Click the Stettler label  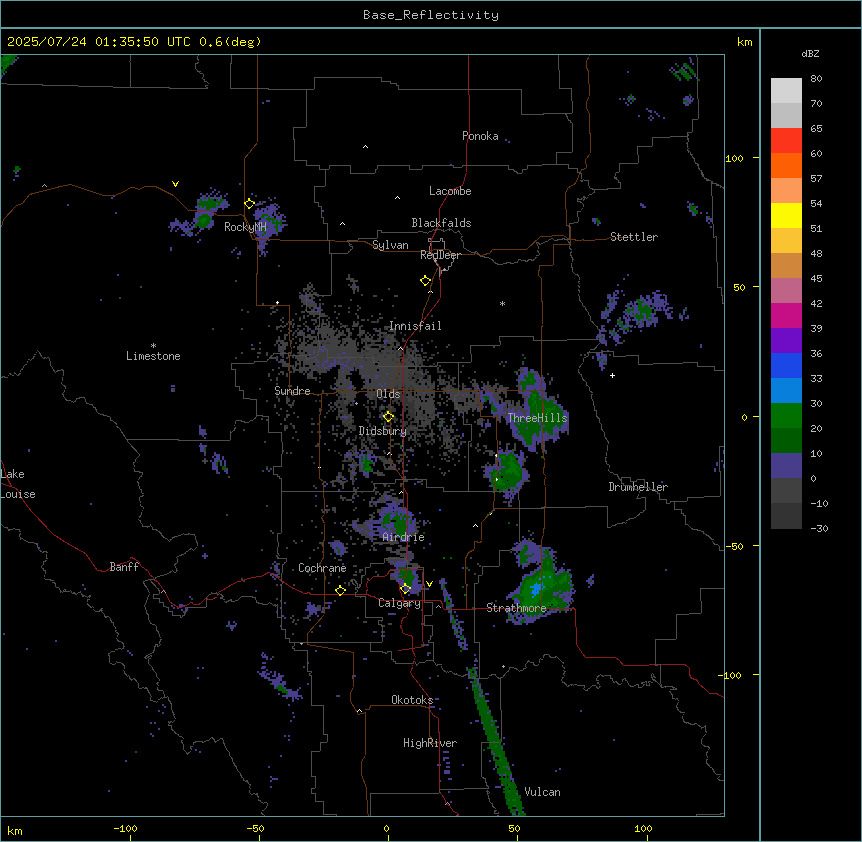point(634,237)
